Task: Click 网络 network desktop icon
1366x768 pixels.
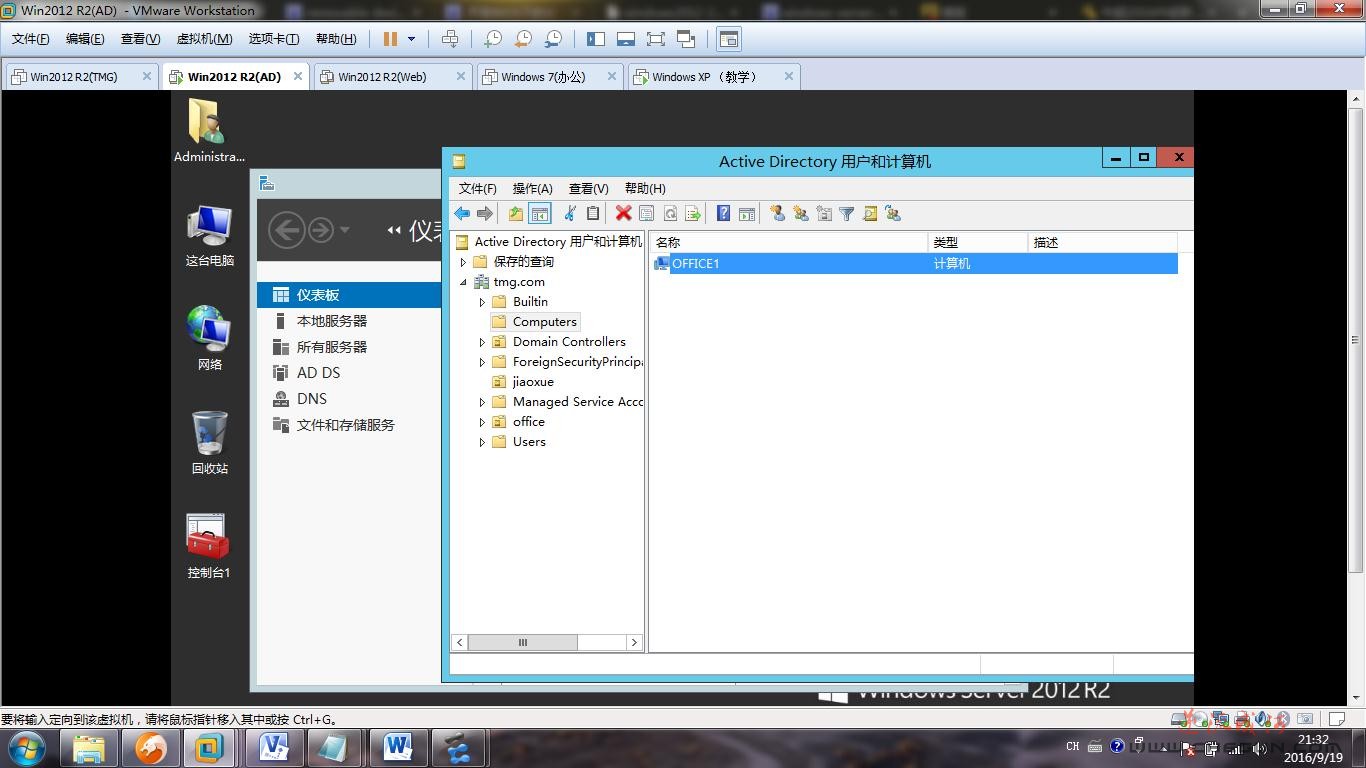Action: click(x=210, y=338)
